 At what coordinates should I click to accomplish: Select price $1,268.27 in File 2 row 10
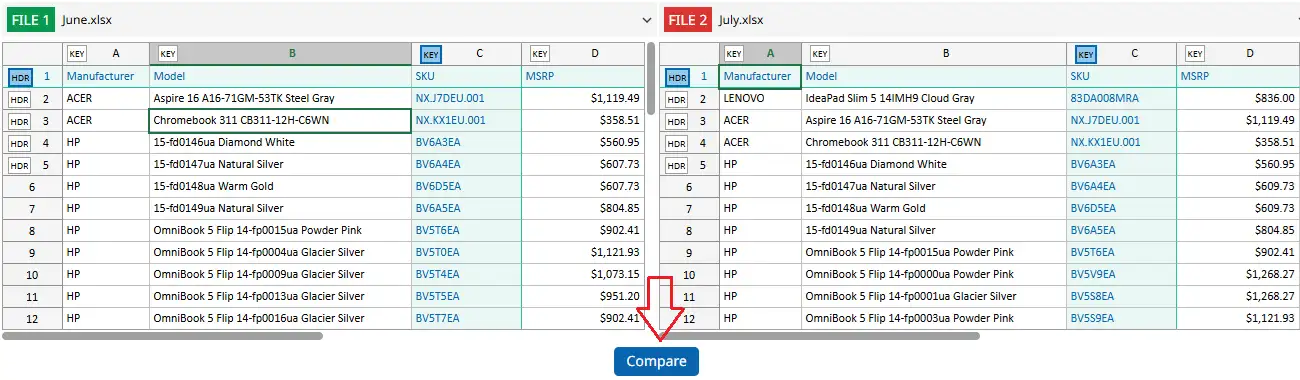tap(1238, 274)
